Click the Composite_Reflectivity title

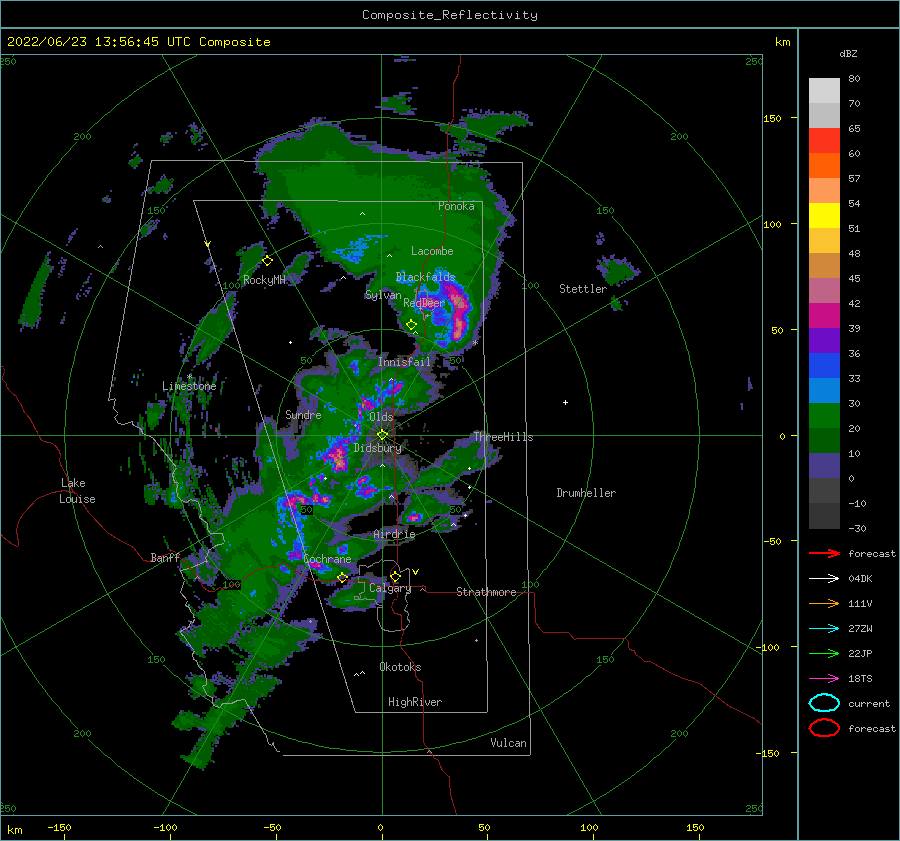coord(450,15)
